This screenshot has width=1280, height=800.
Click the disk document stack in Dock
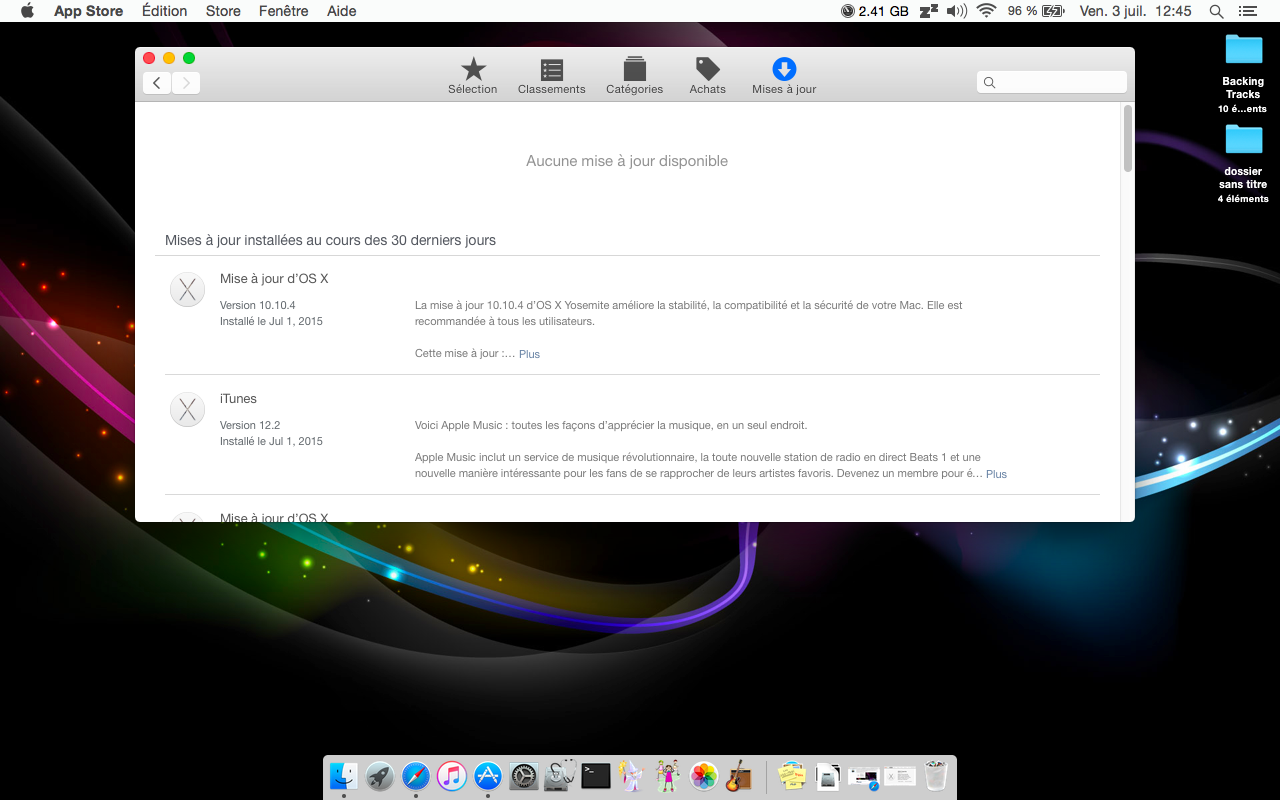tap(828, 776)
